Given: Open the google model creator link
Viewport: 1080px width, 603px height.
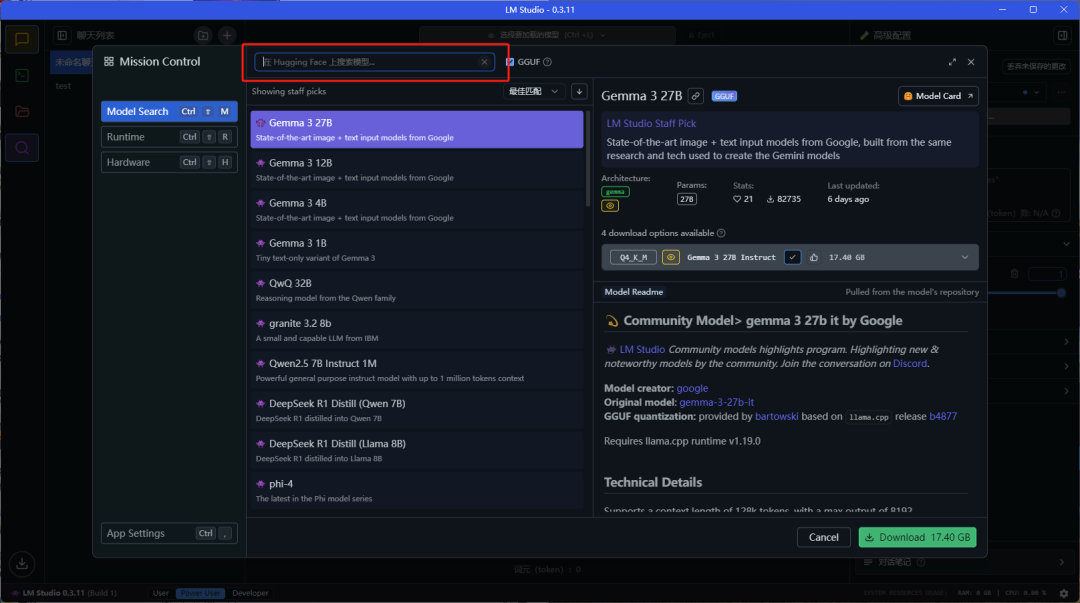Looking at the screenshot, I should pos(692,389).
